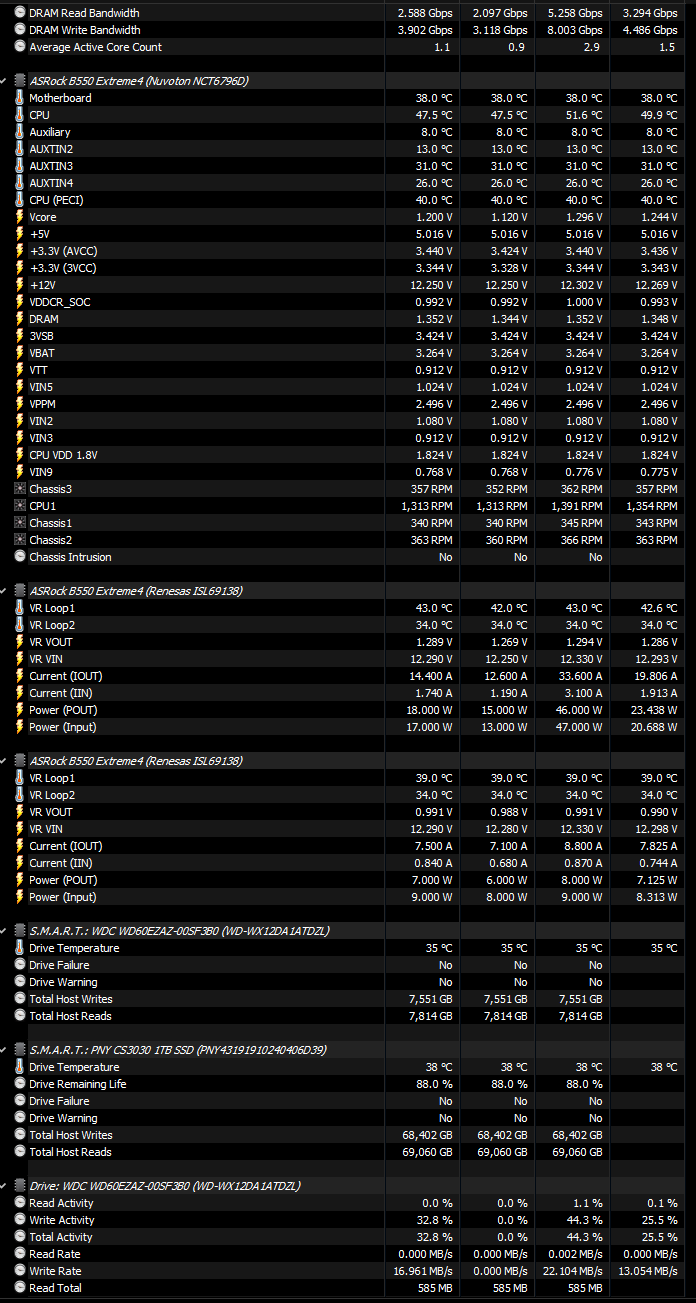Click the 23.438 W average power value
This screenshot has width=696, height=1303.
pyautogui.click(x=652, y=710)
